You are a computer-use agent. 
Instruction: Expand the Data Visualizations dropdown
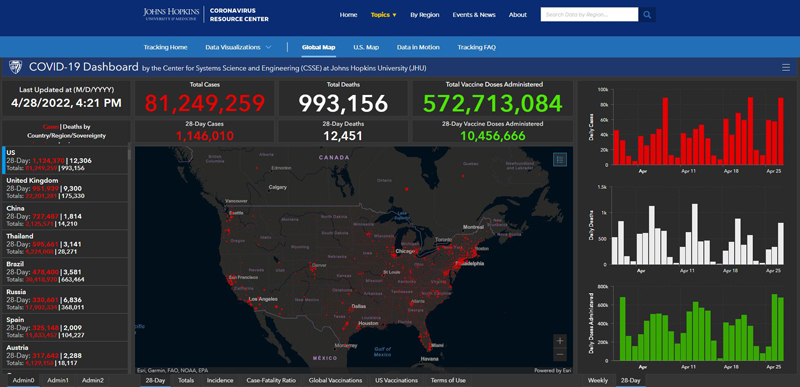(238, 47)
